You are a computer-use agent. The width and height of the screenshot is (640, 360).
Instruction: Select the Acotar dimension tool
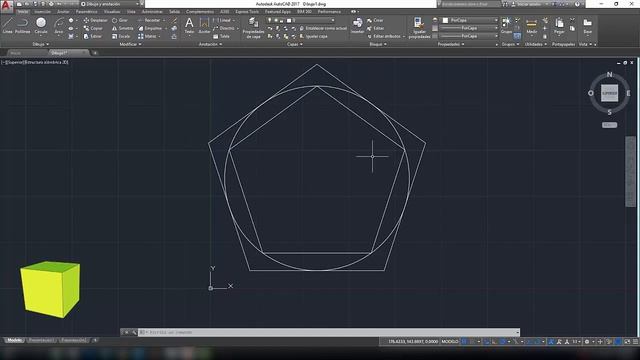coord(204,25)
